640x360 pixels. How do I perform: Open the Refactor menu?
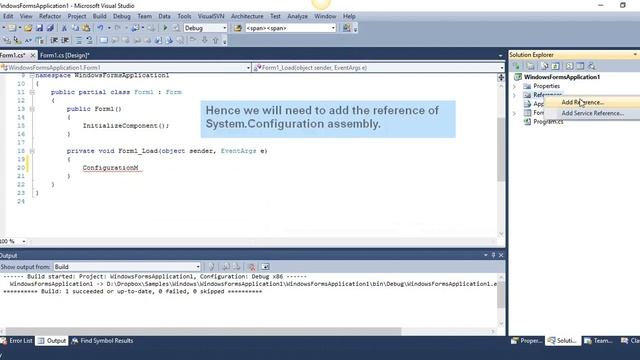click(50, 16)
